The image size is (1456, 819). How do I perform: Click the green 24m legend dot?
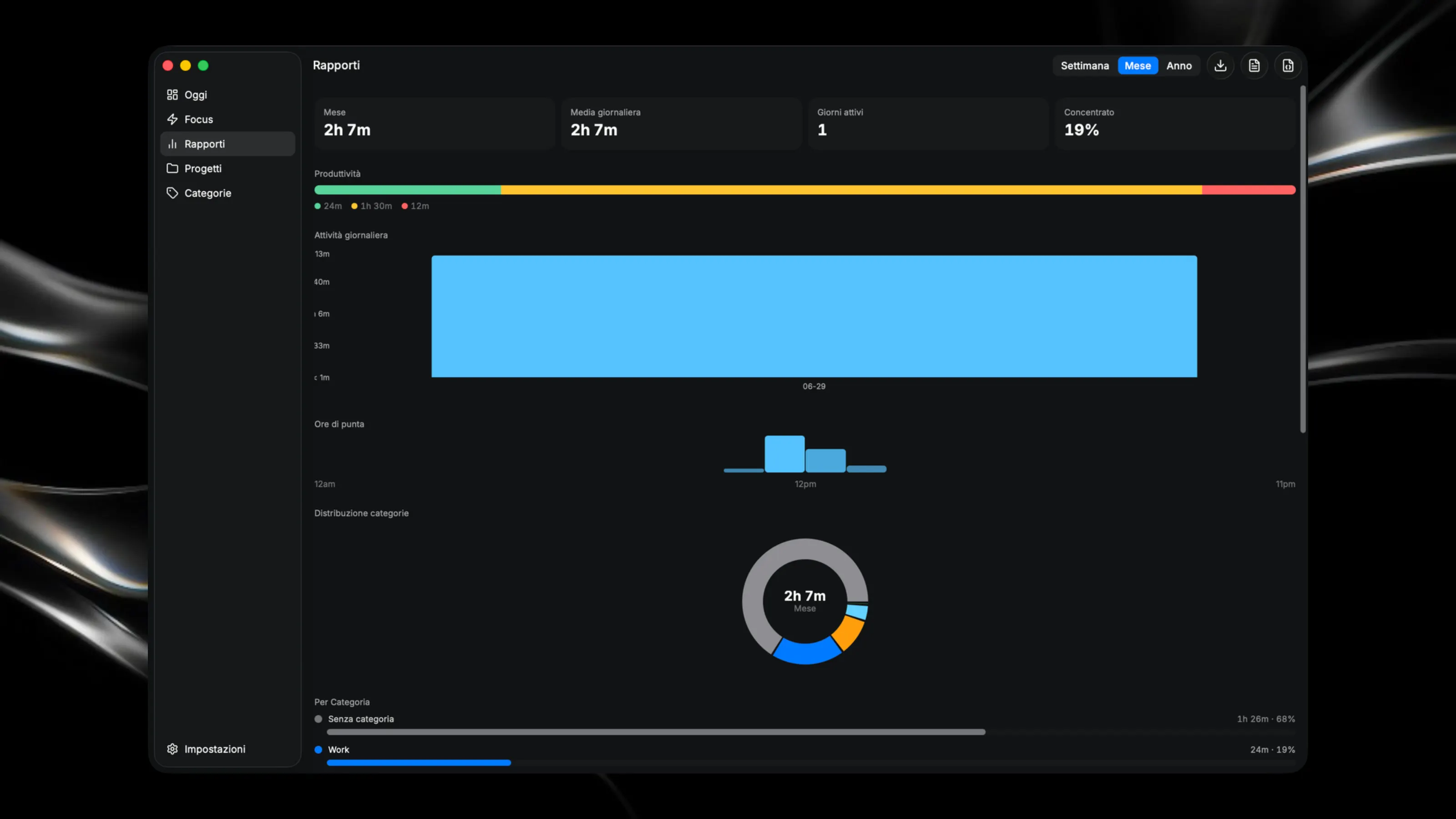[x=318, y=206]
